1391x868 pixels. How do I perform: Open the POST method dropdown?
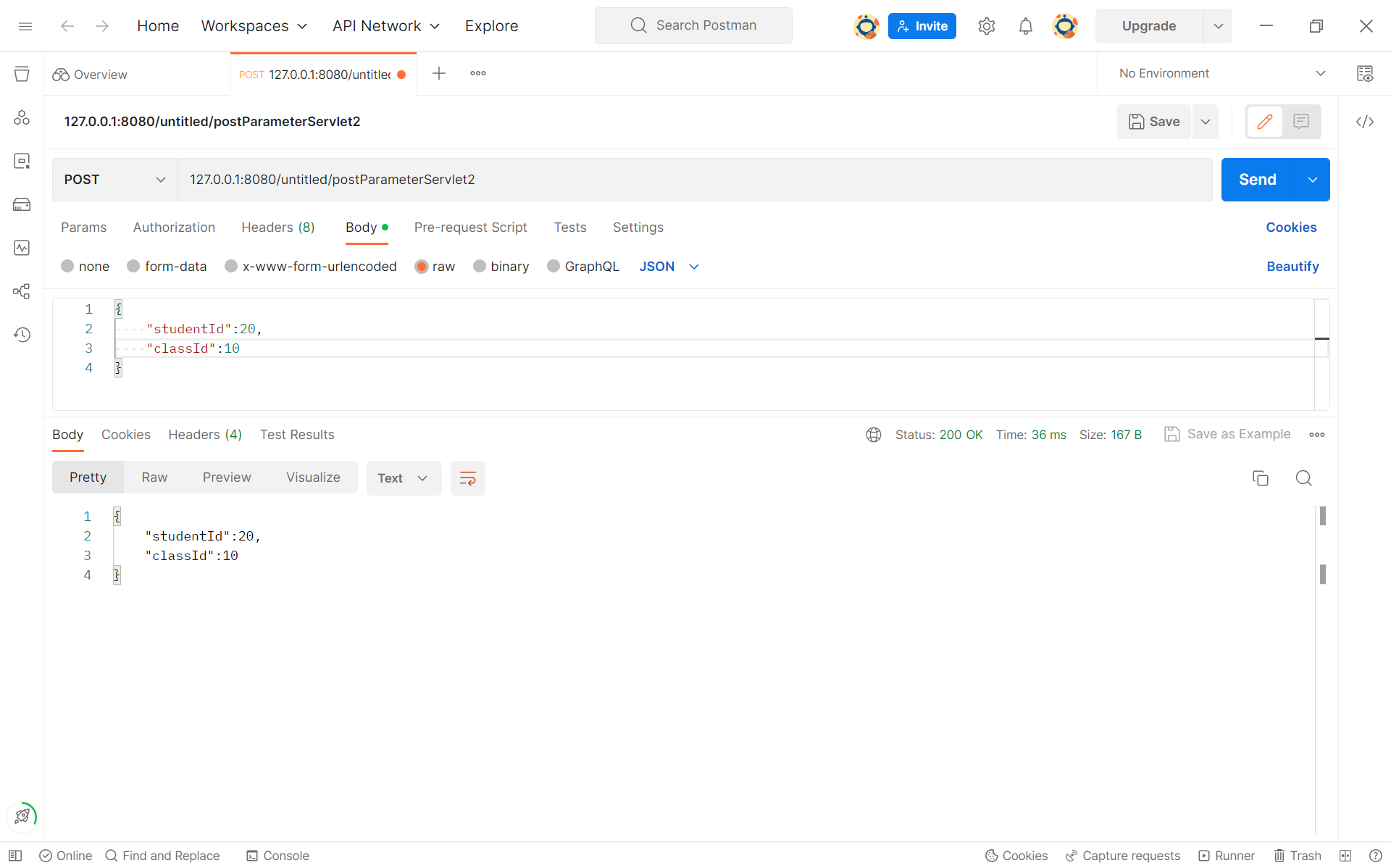tap(115, 180)
